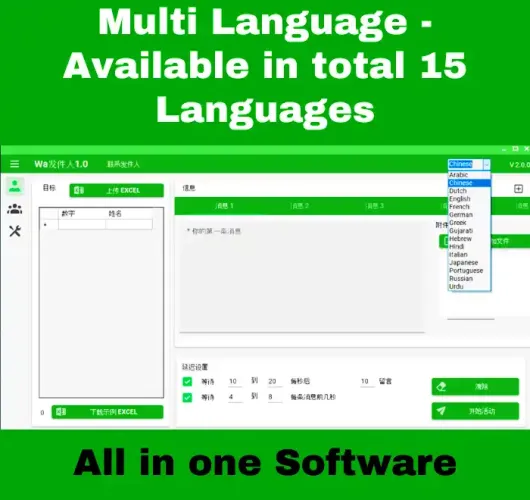Switch to the message 3 tab
The width and height of the screenshot is (530, 500).
[x=375, y=206]
